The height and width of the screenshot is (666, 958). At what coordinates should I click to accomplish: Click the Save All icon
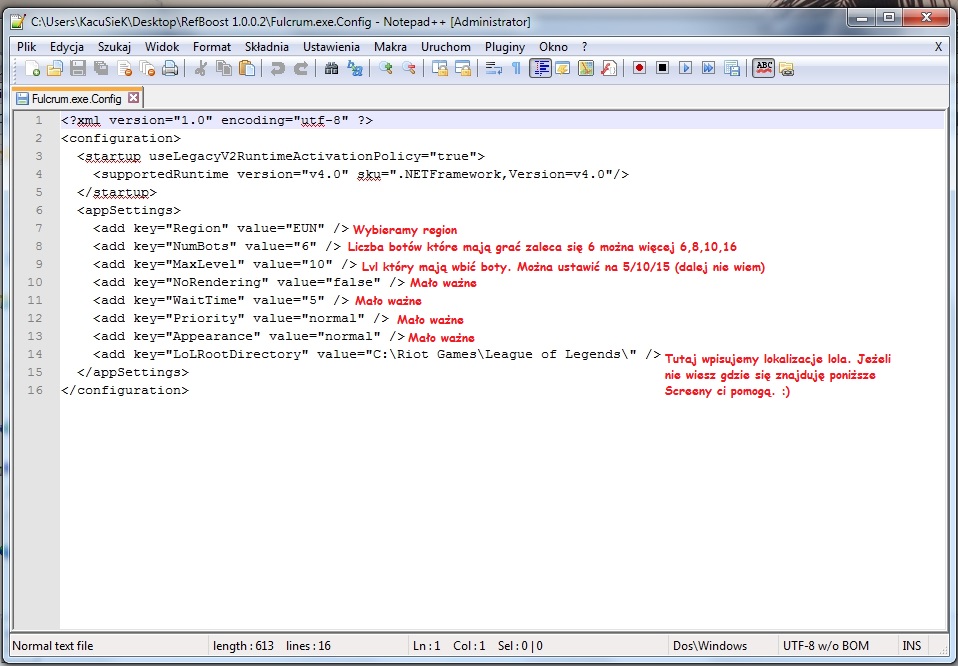(101, 68)
